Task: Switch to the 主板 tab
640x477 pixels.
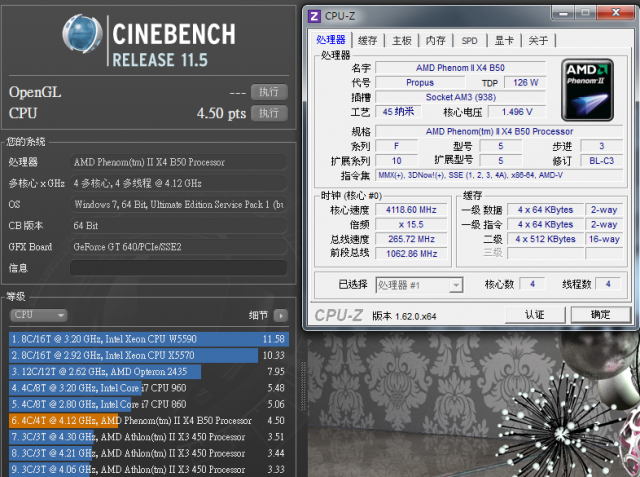Action: pos(402,40)
